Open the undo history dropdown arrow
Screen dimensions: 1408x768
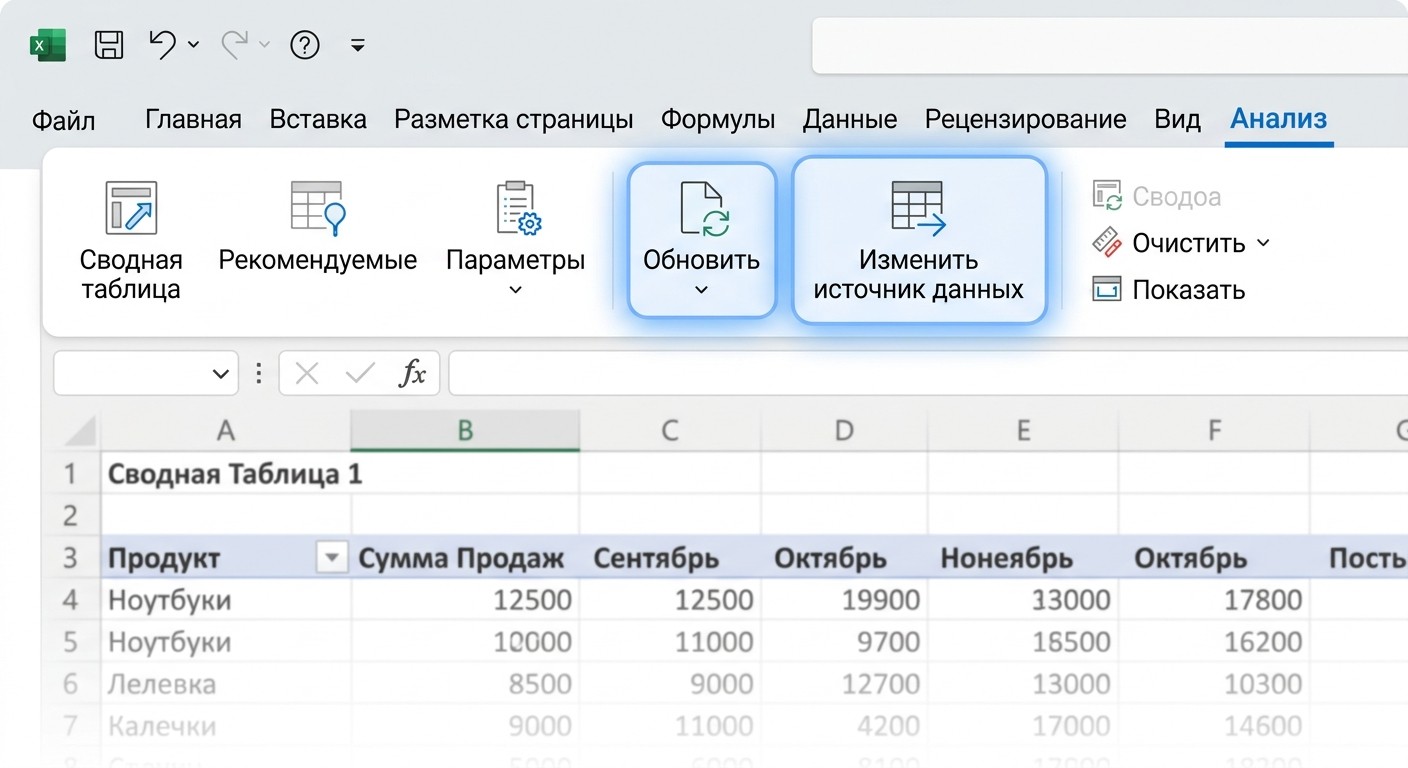[194, 45]
